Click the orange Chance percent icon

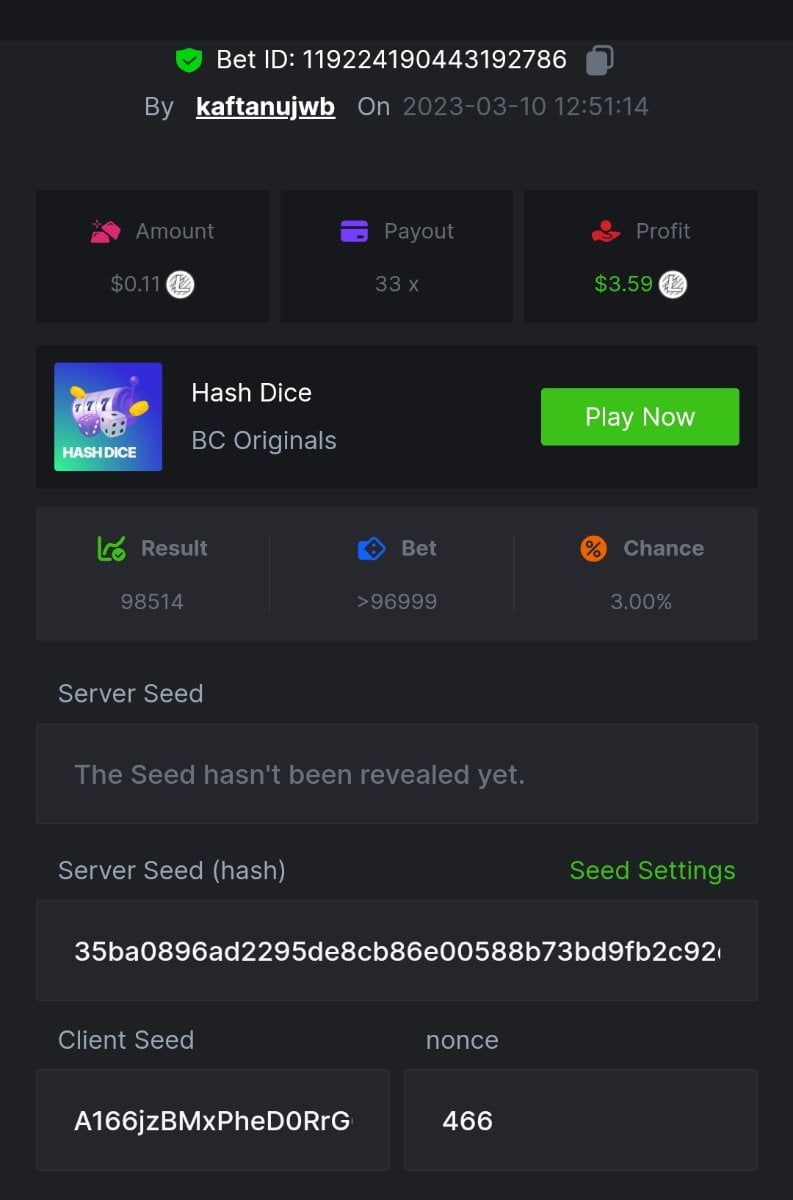click(x=593, y=548)
